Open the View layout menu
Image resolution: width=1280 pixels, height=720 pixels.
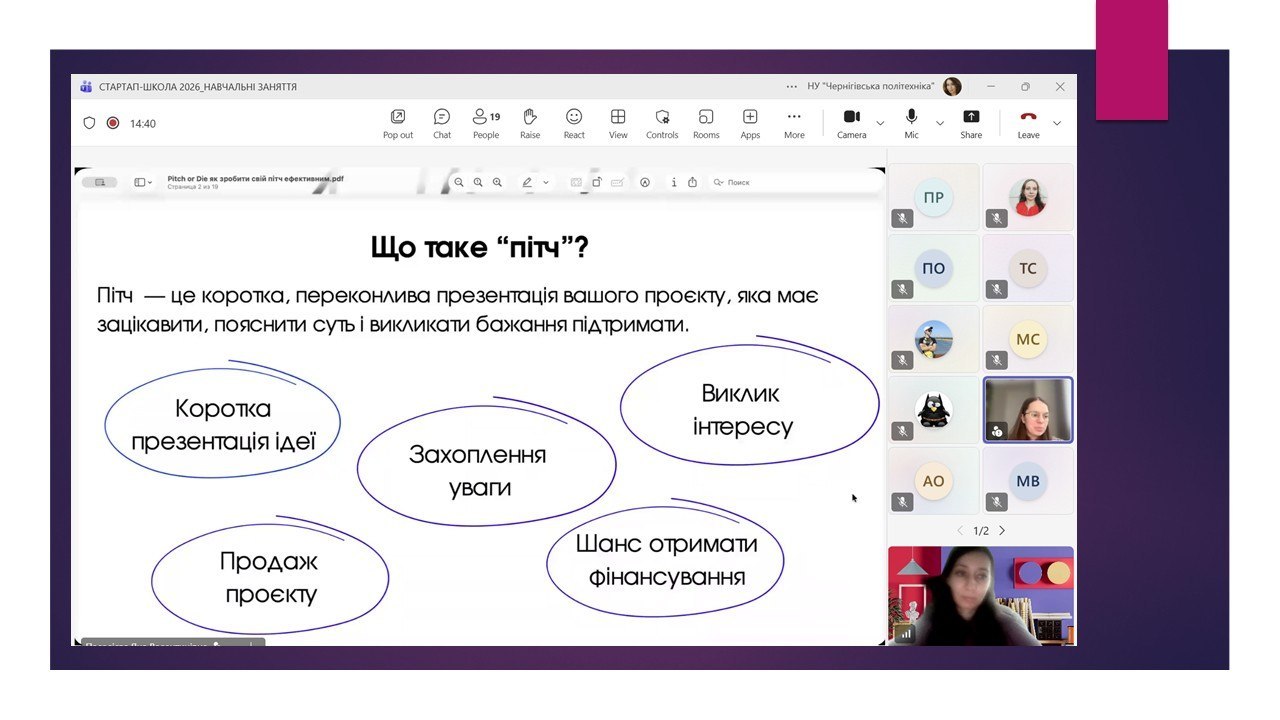[x=618, y=123]
